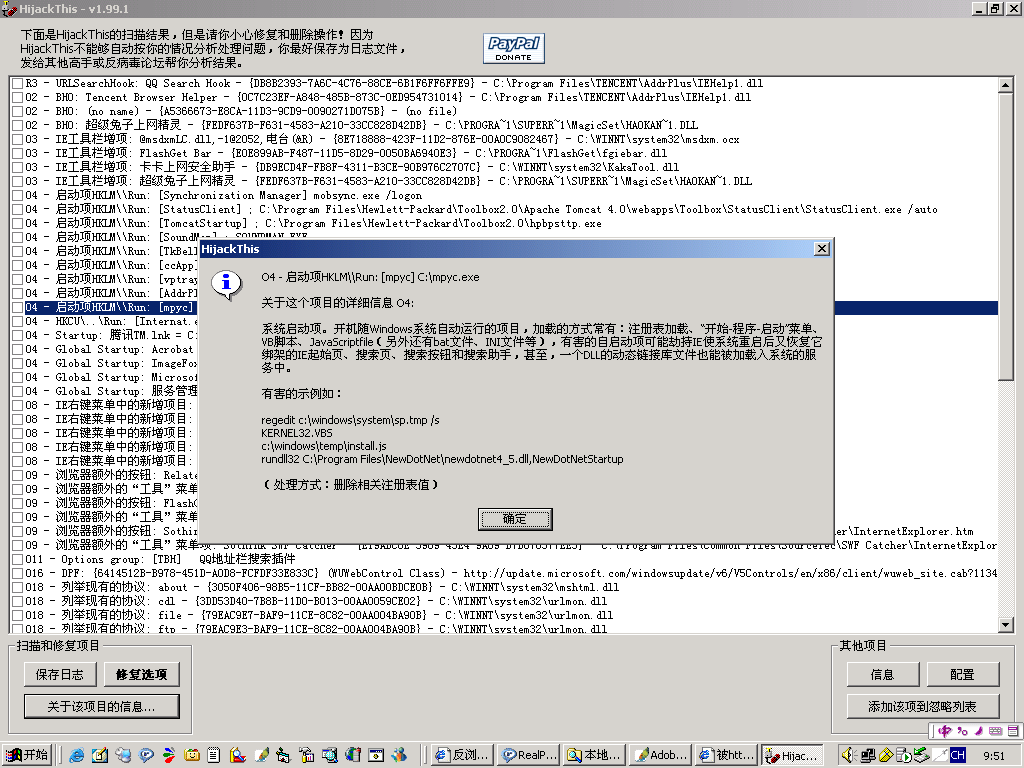Toggle IME punctuation mode icon

[962, 731]
